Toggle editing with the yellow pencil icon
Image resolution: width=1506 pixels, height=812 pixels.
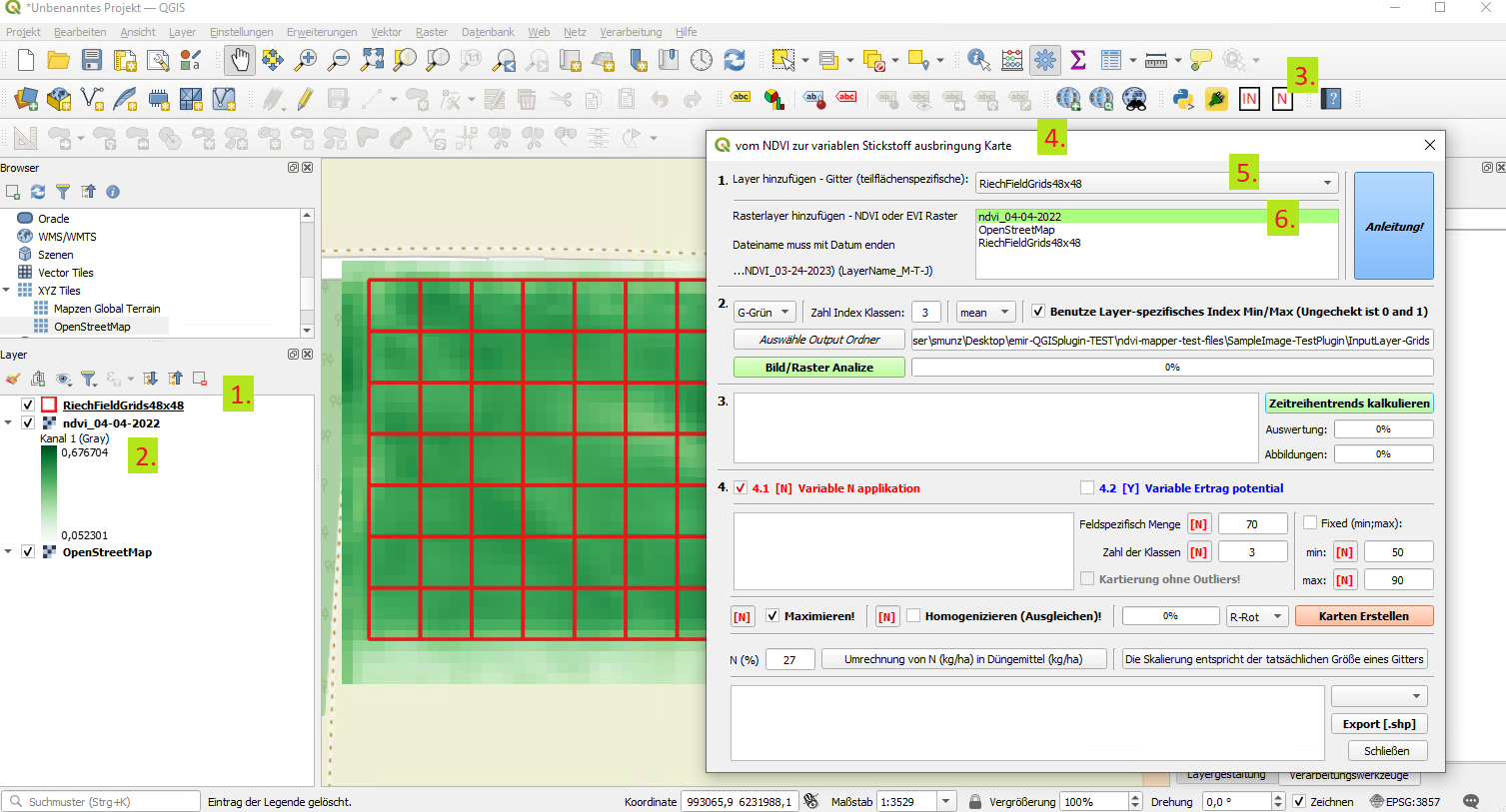click(306, 99)
